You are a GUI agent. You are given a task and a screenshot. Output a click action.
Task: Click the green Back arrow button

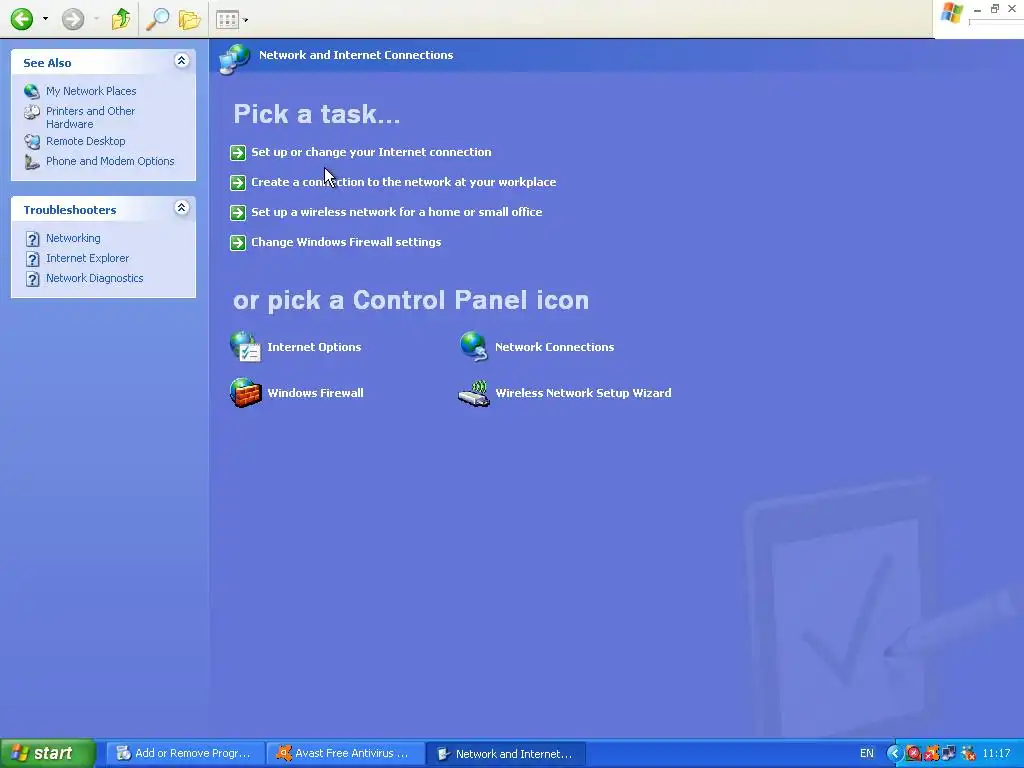tap(22, 19)
